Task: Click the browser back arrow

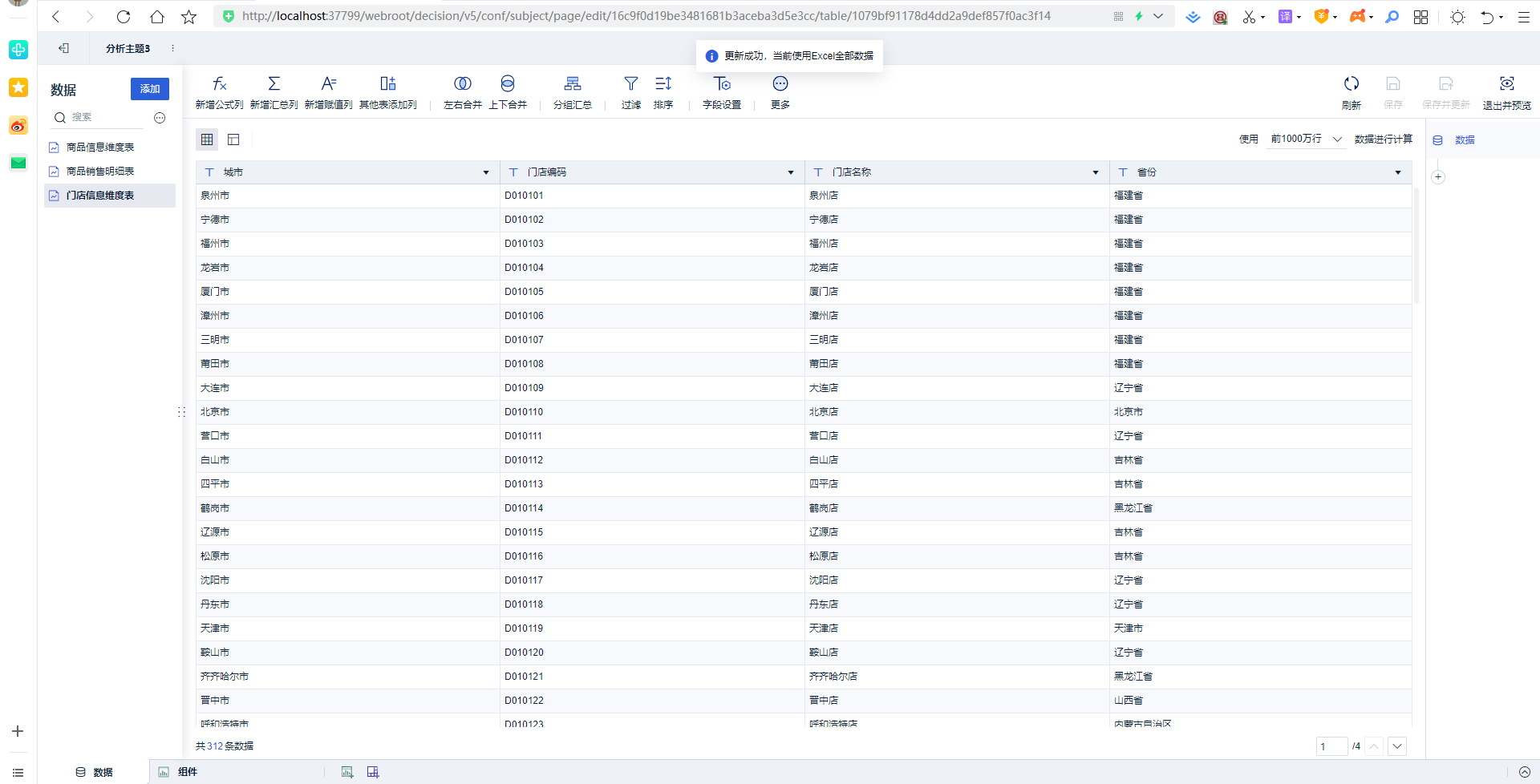Action: [x=56, y=16]
